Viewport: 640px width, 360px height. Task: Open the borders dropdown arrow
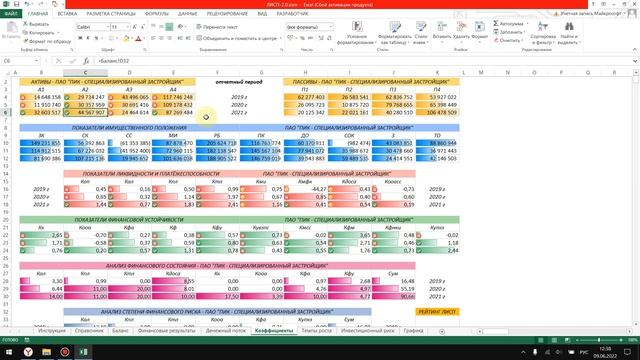117,38
